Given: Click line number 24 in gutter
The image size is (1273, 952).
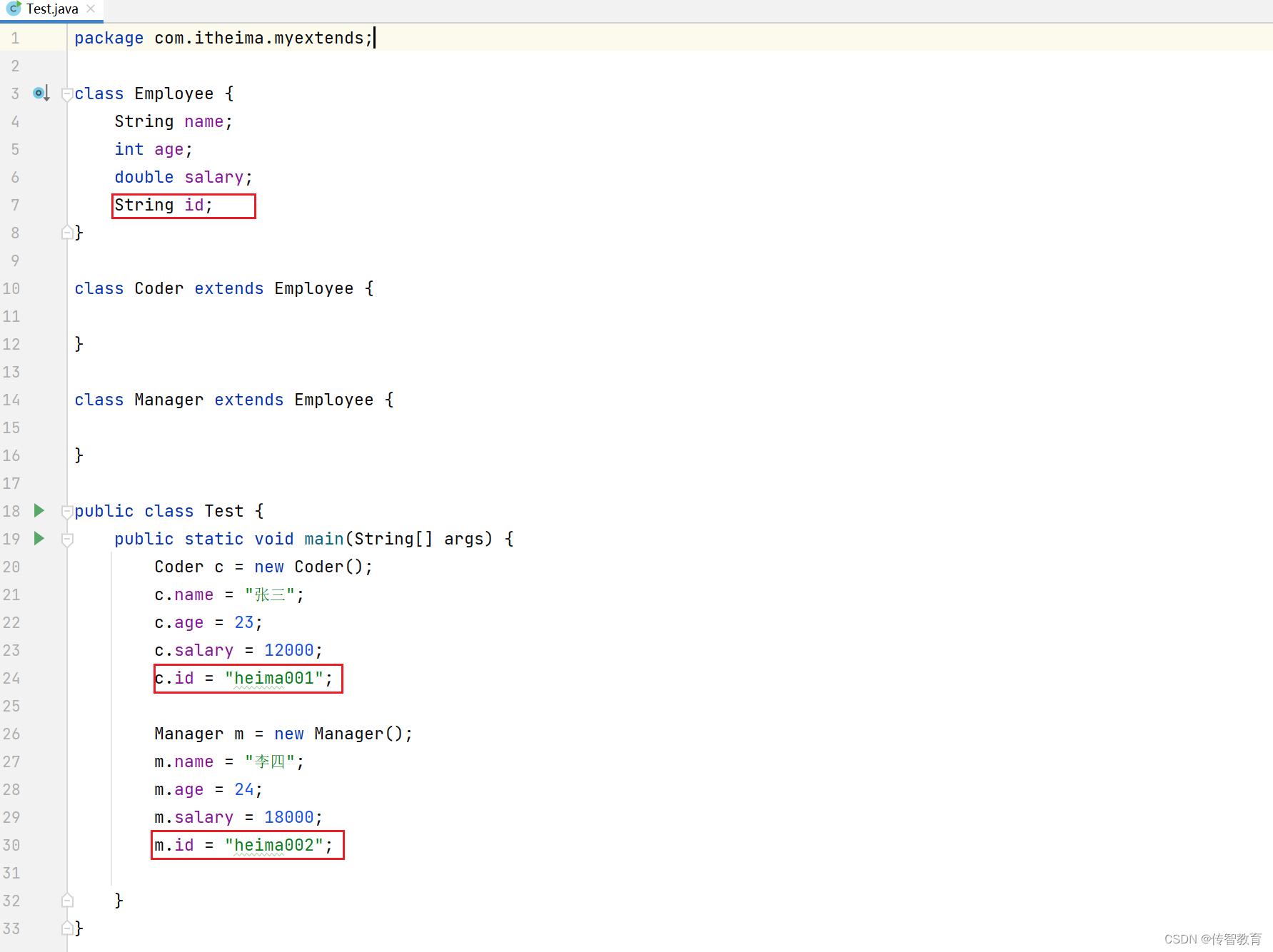Looking at the screenshot, I should point(11,679).
